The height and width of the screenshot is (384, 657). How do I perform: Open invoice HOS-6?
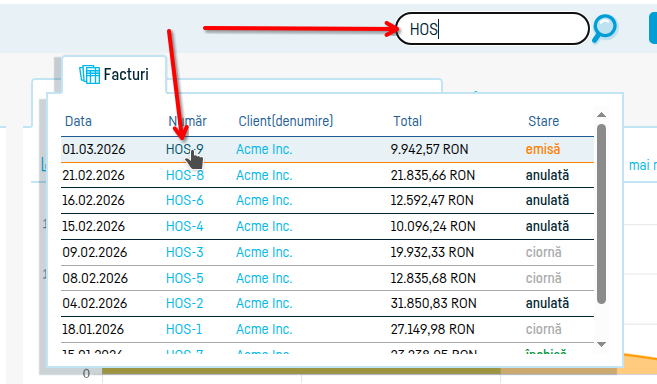click(x=185, y=200)
